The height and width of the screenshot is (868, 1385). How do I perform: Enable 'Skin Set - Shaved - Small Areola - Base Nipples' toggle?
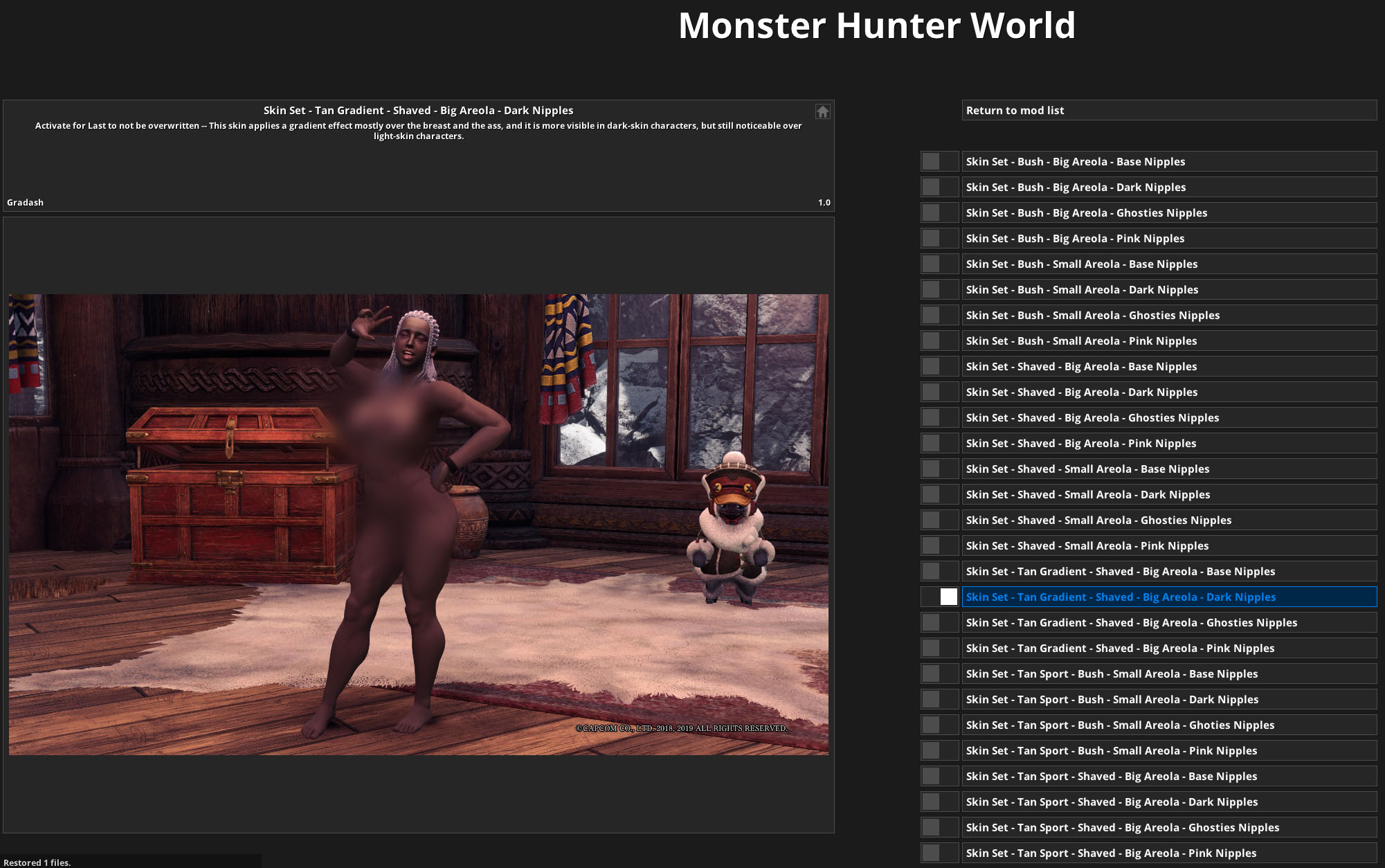click(939, 469)
